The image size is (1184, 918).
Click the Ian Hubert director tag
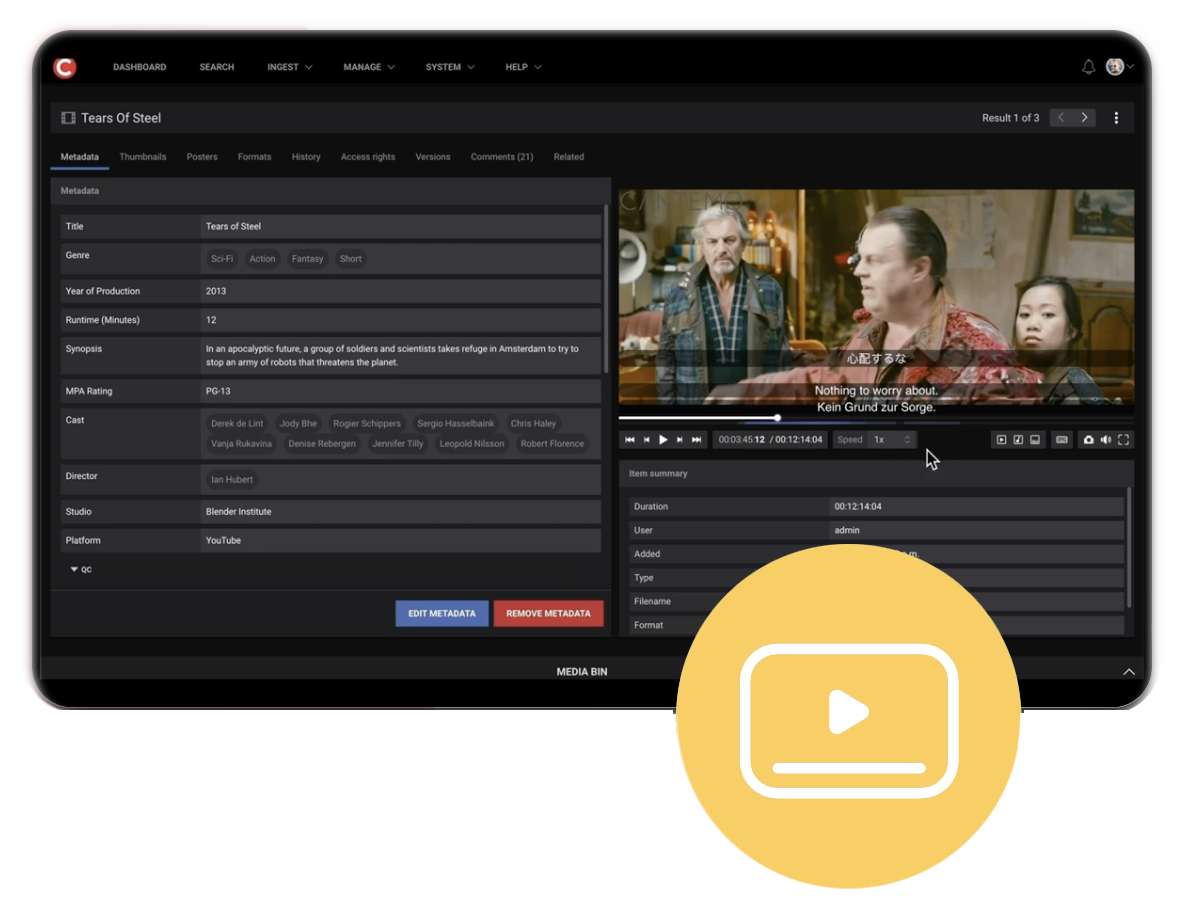click(x=232, y=479)
